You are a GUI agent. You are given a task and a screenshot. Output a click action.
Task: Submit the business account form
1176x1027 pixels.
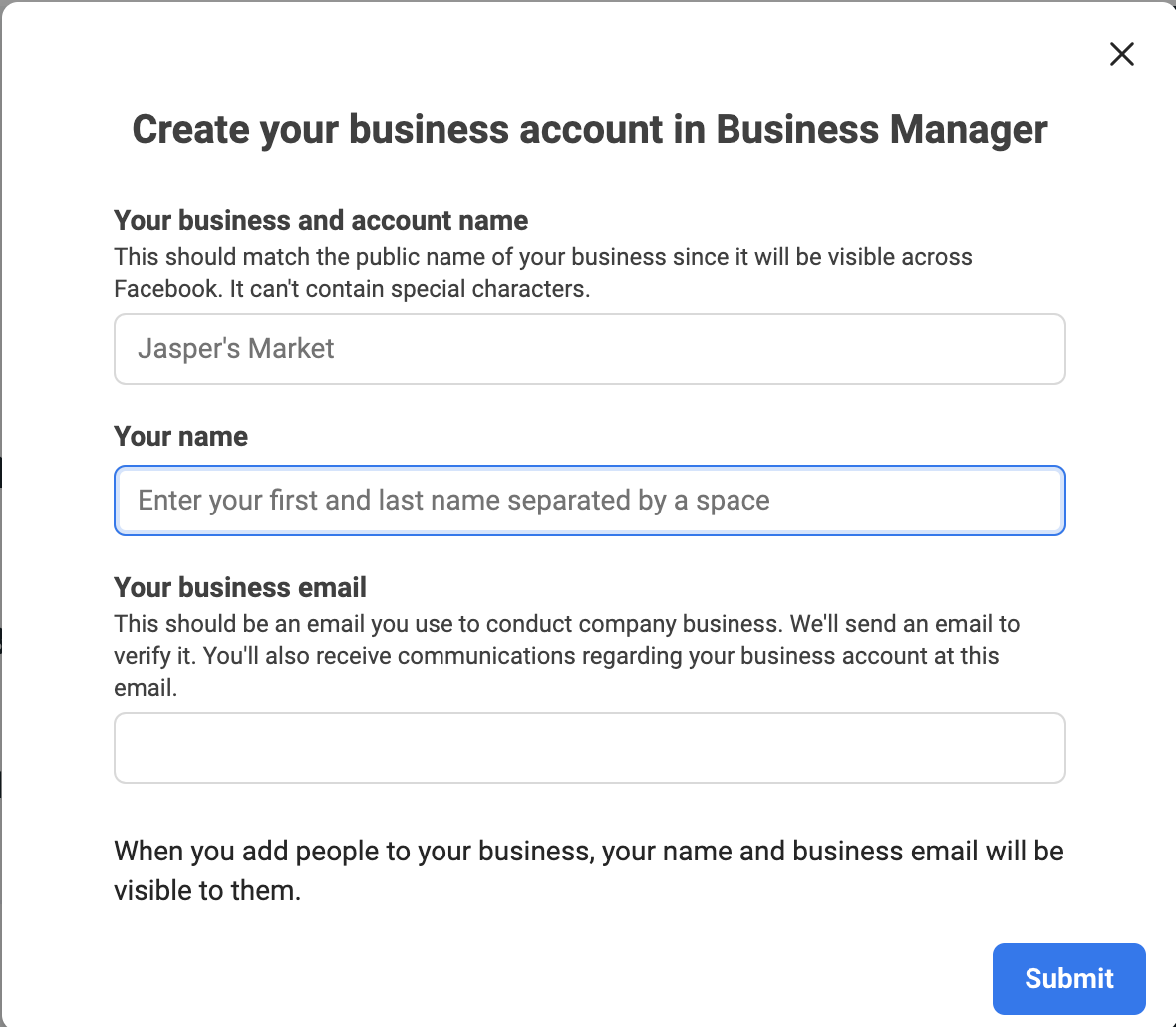pos(1068,978)
